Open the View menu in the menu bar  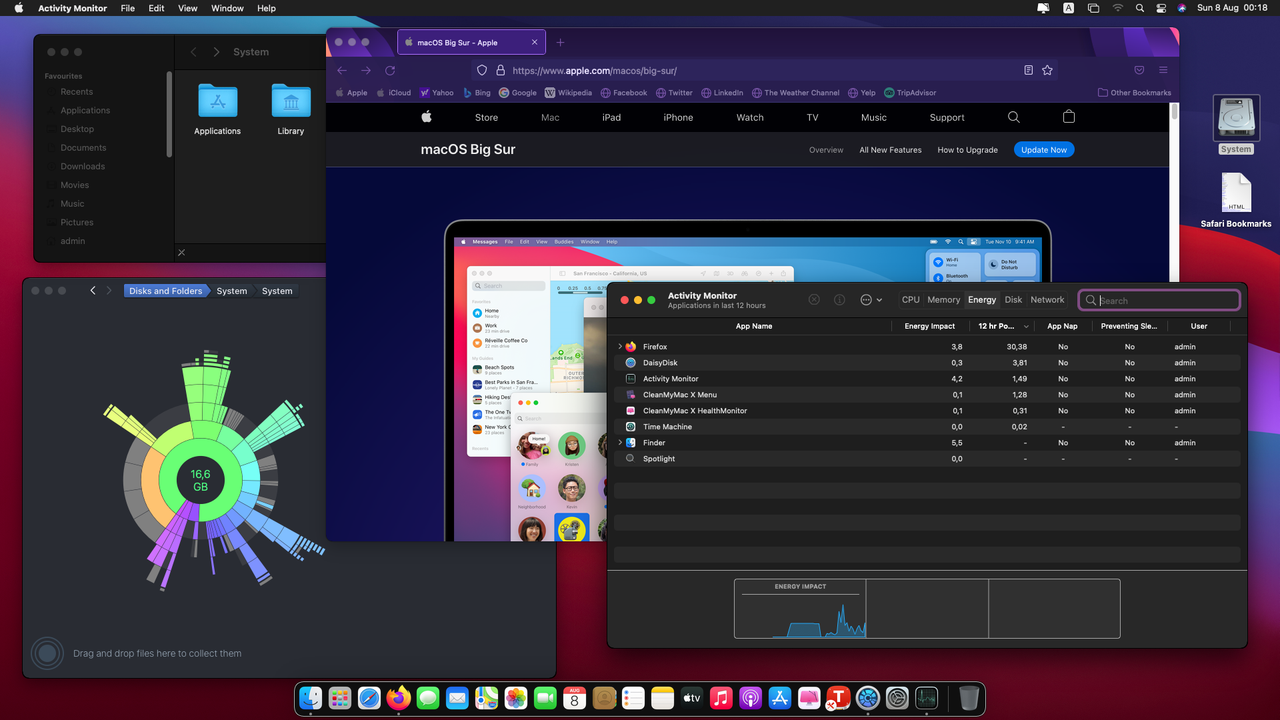pos(187,8)
